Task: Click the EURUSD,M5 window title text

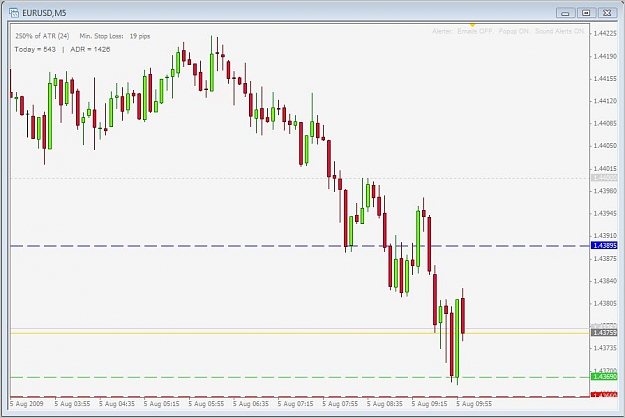Action: tap(44, 13)
